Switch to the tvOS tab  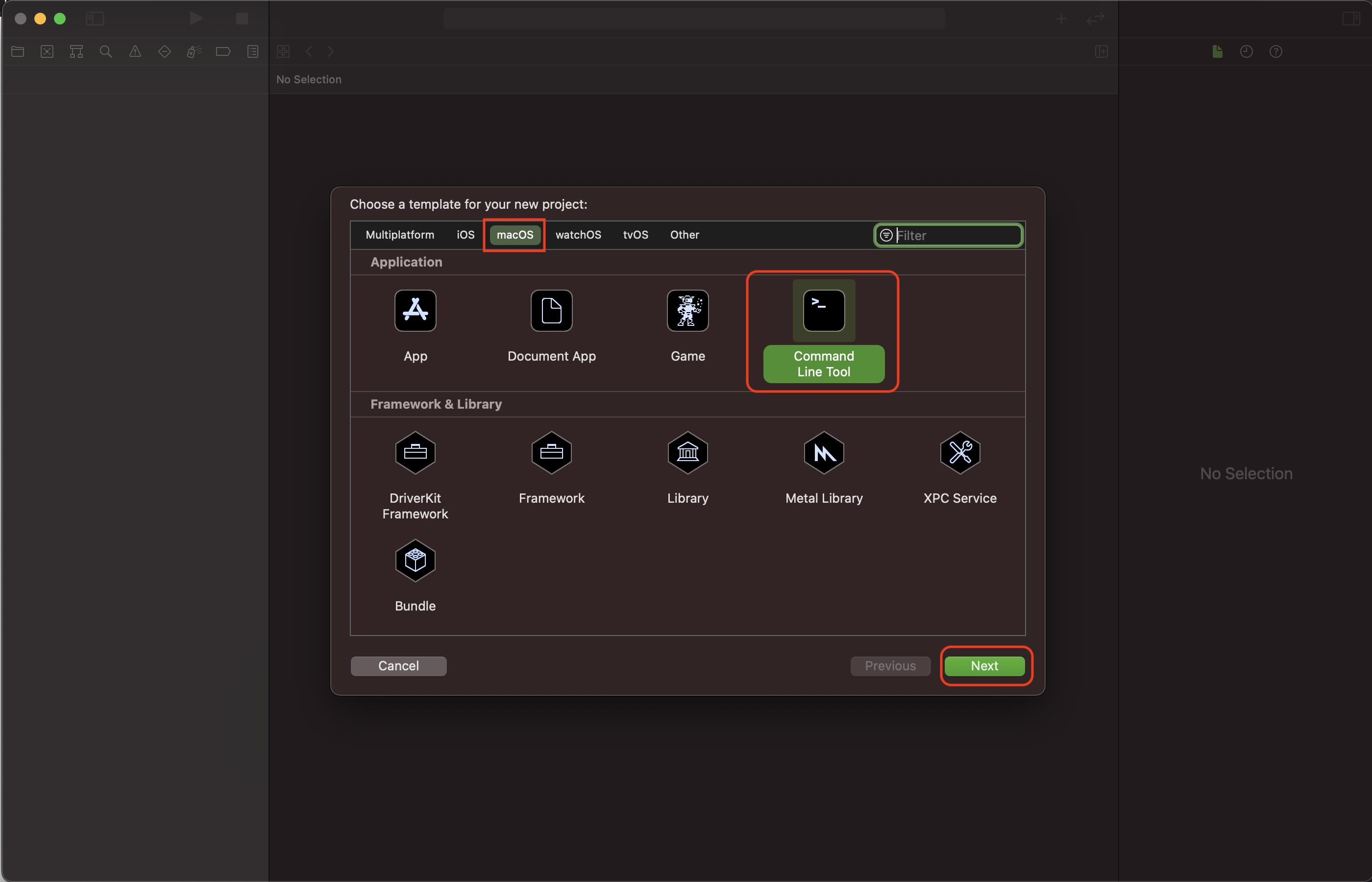click(635, 235)
